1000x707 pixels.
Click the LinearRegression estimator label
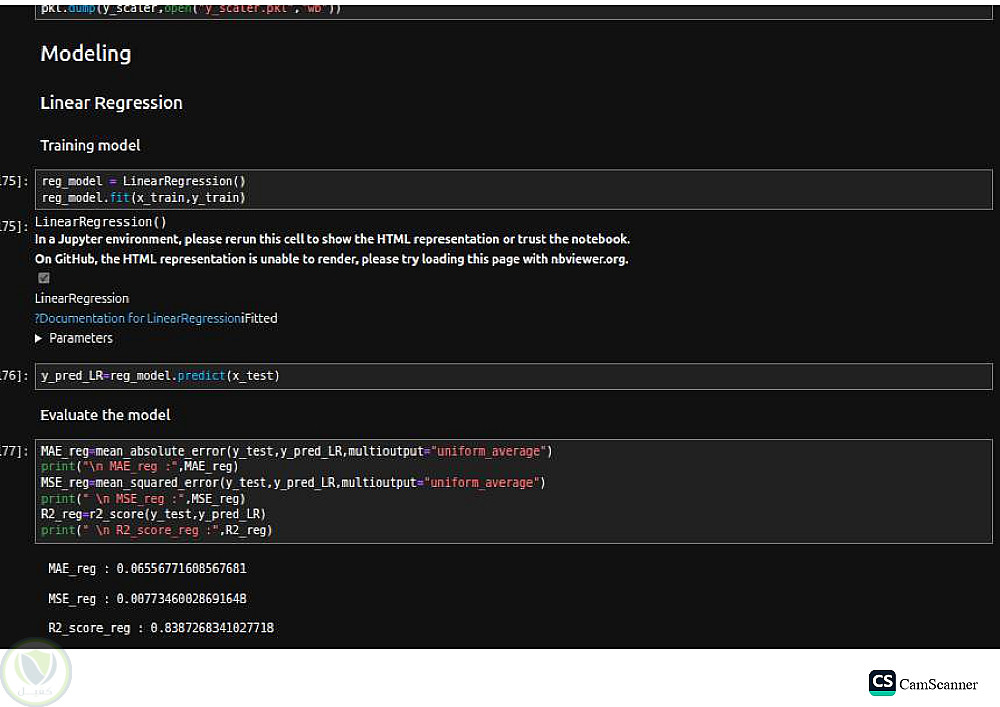coord(82,298)
